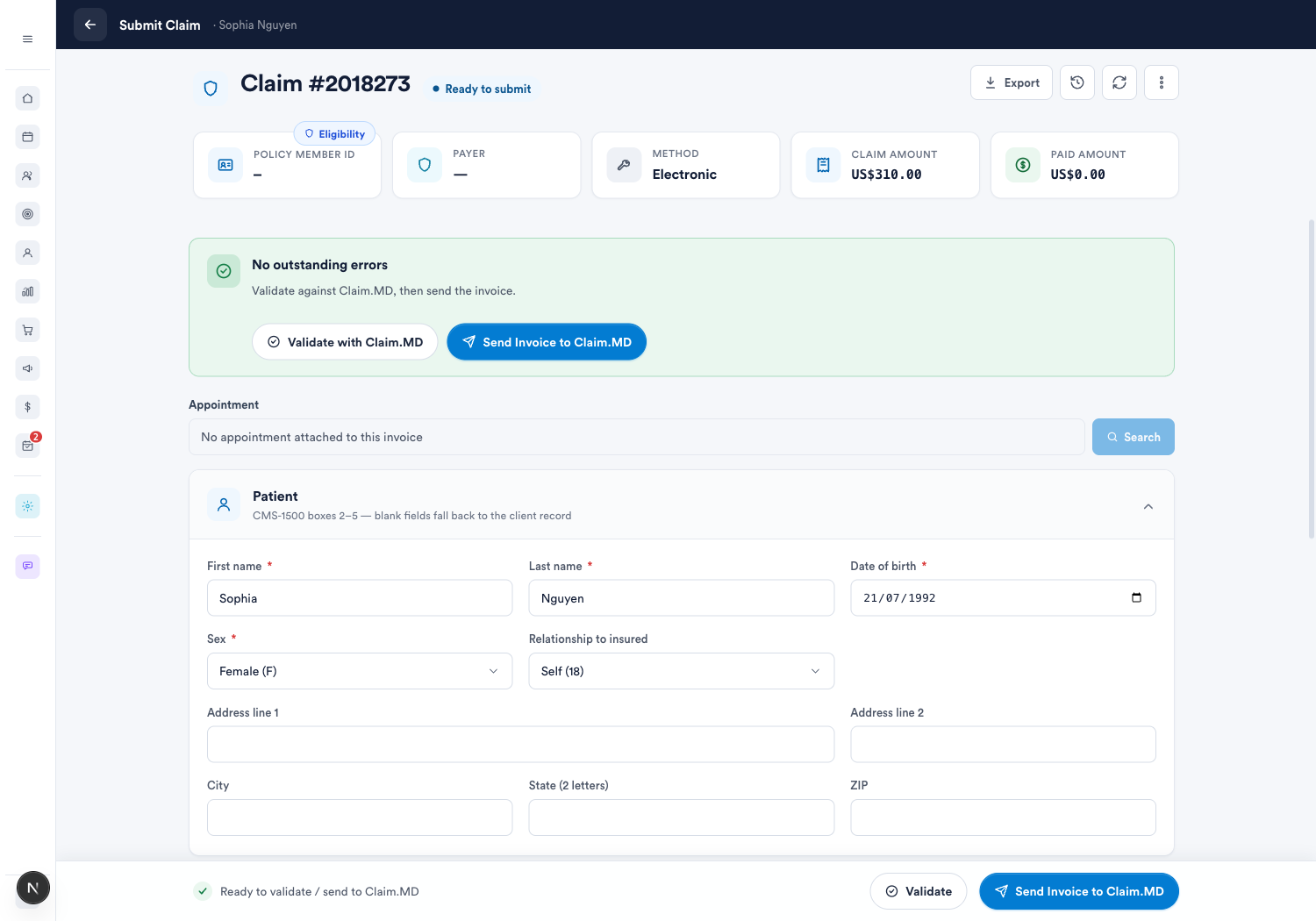Focus the City field

360,817
